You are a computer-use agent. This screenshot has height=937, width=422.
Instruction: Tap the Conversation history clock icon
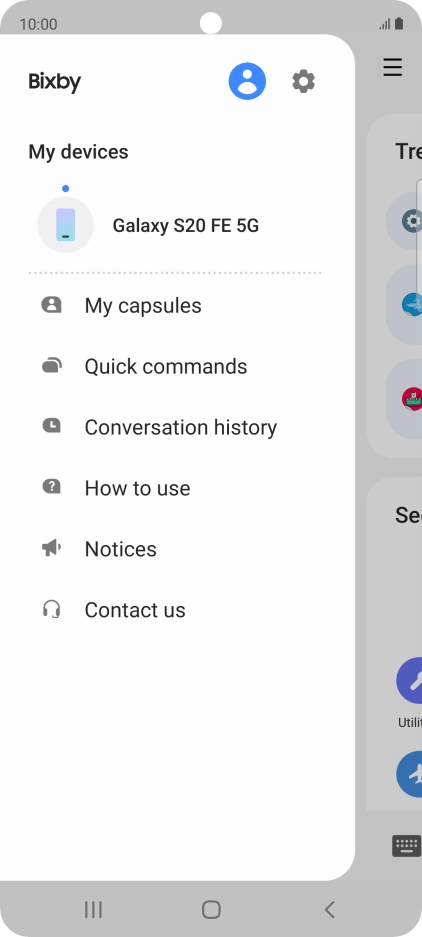[51, 427]
